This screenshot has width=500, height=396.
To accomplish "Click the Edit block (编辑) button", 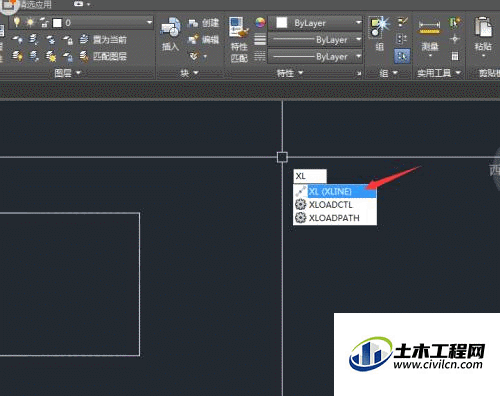I will click(x=203, y=40).
